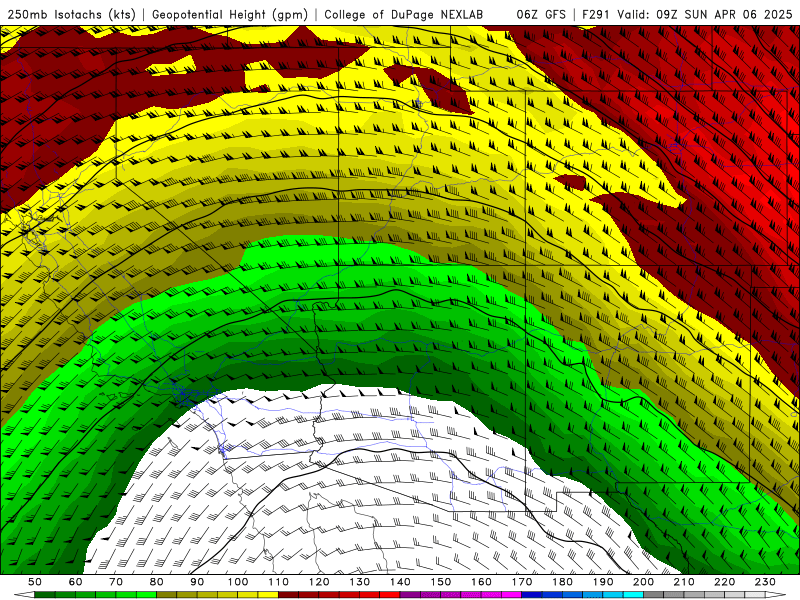
Task: Click the legend value 100
Action: [238, 582]
